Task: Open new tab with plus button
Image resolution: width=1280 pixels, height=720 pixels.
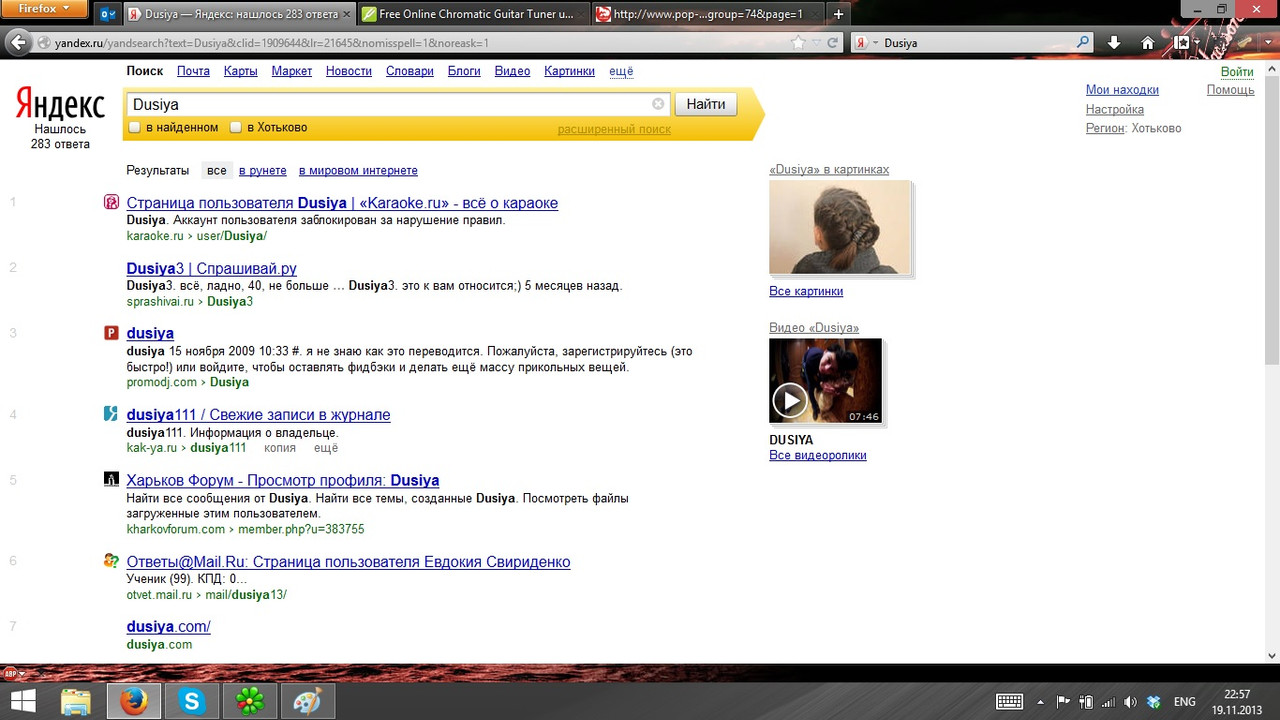Action: click(838, 14)
